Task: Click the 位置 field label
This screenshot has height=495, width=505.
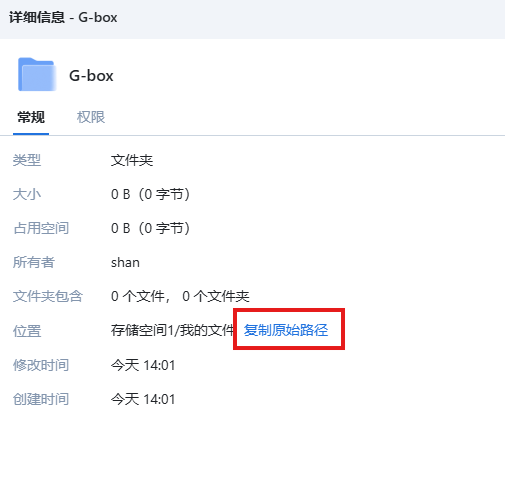Action: pyautogui.click(x=27, y=331)
